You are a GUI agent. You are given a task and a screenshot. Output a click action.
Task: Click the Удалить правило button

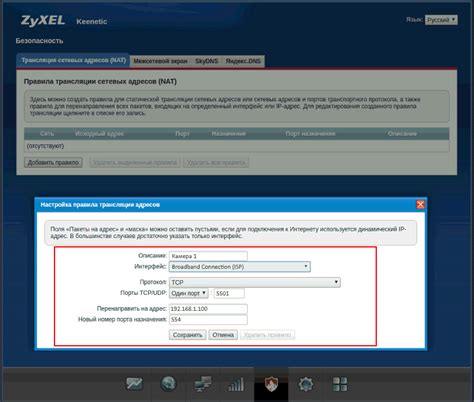click(267, 335)
